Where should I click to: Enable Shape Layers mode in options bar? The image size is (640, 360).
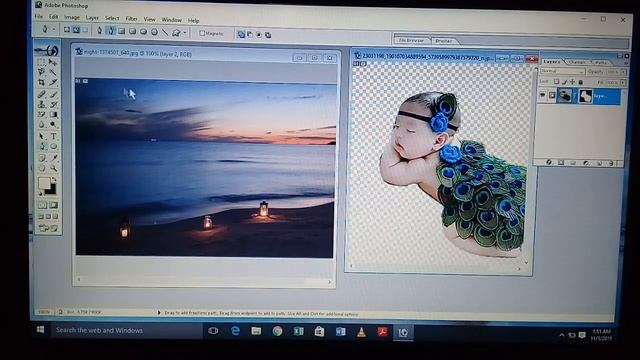(67, 29)
